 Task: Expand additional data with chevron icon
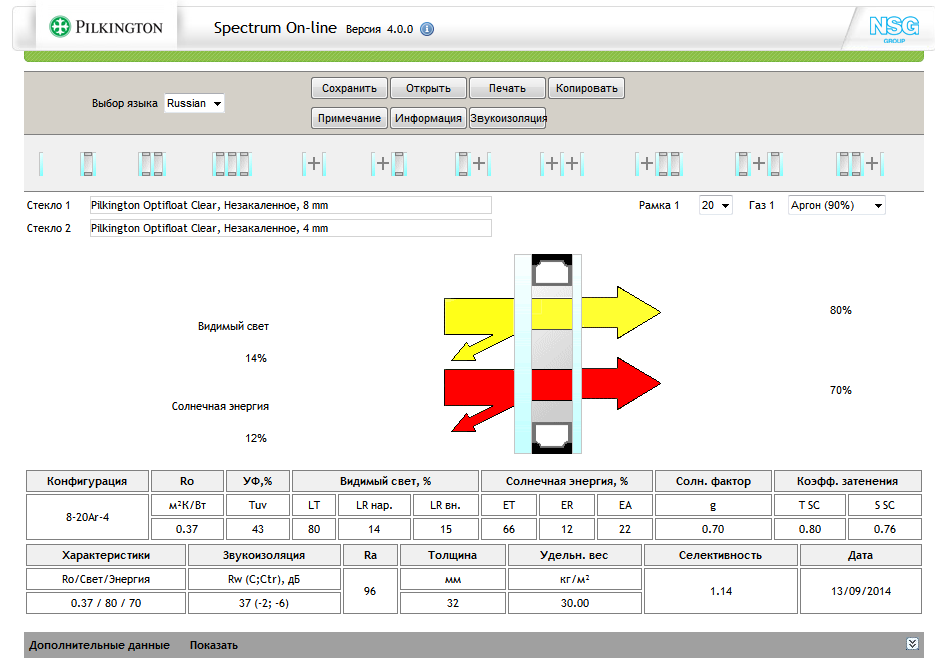point(912,644)
